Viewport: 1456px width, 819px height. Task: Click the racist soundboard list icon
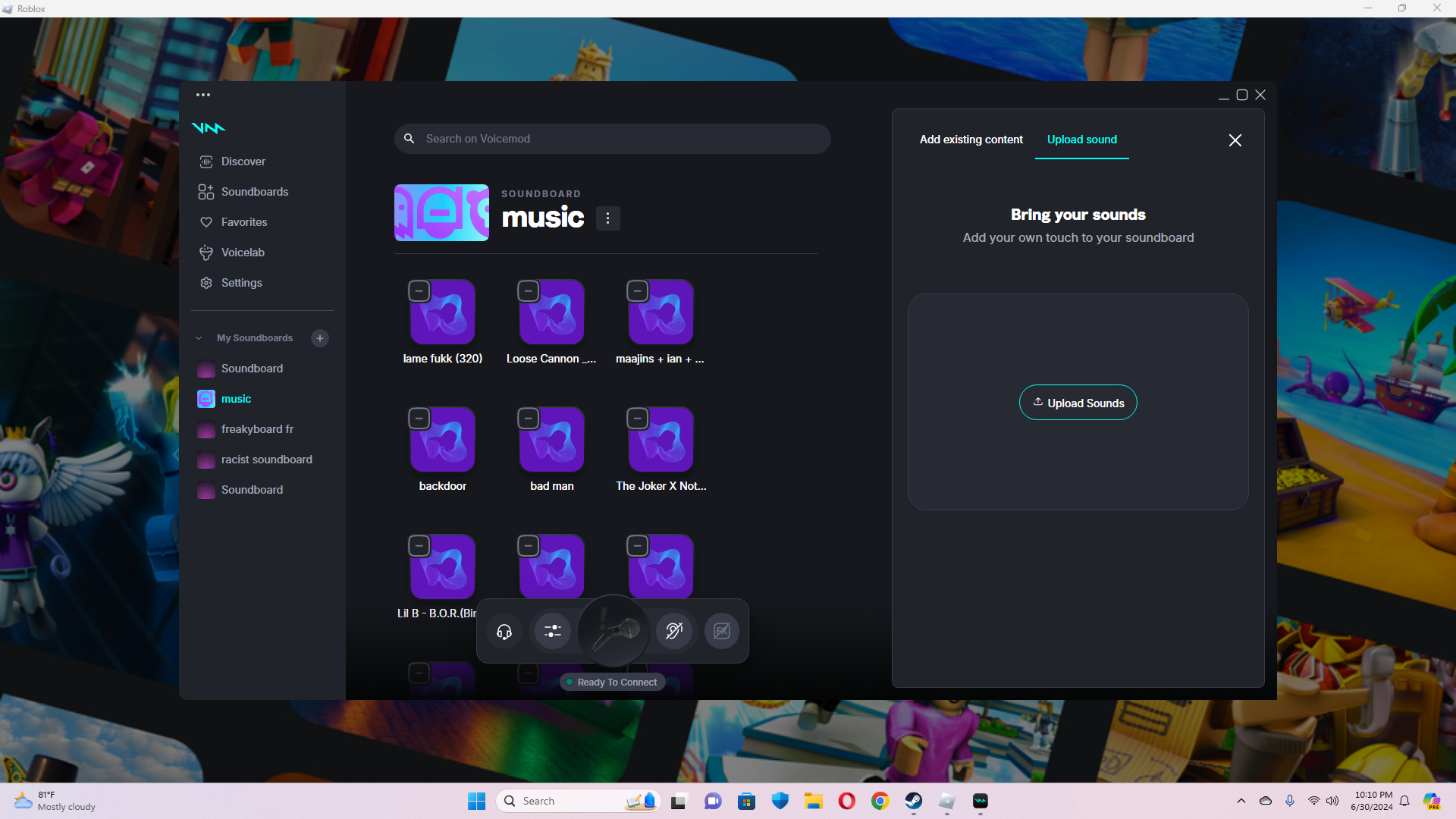click(x=206, y=460)
